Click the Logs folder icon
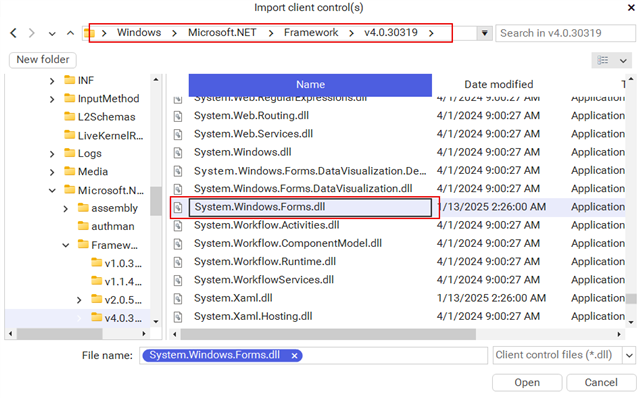This screenshot has width=640, height=398. [69, 153]
